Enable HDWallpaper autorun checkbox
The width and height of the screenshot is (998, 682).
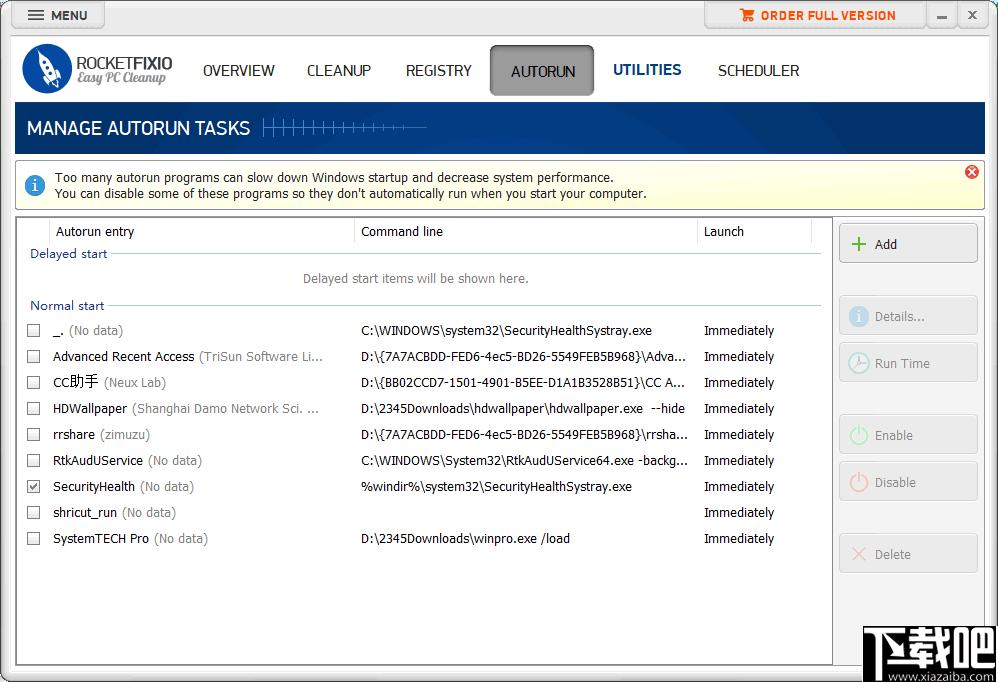34,408
